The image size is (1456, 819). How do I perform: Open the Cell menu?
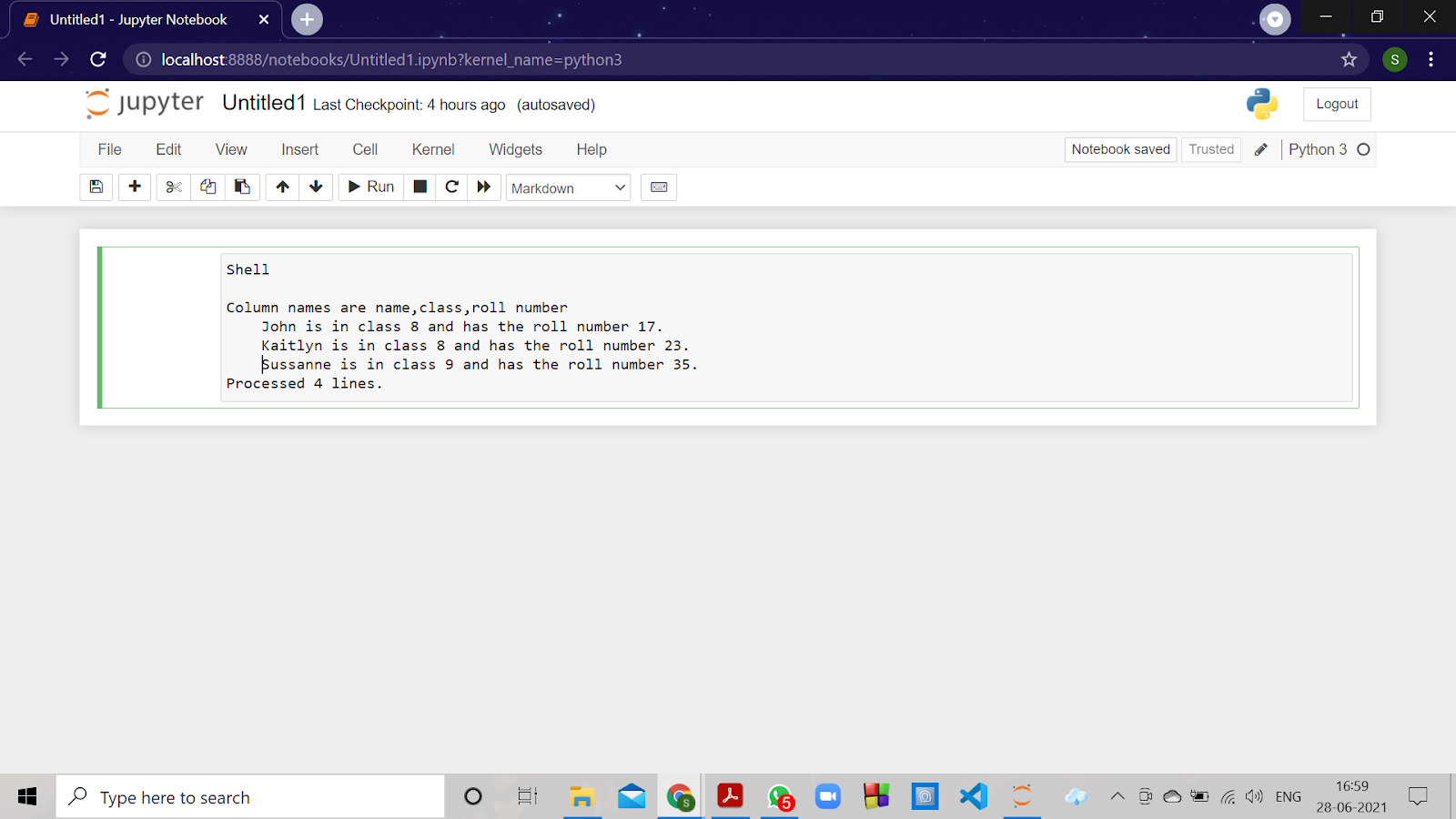(x=365, y=149)
